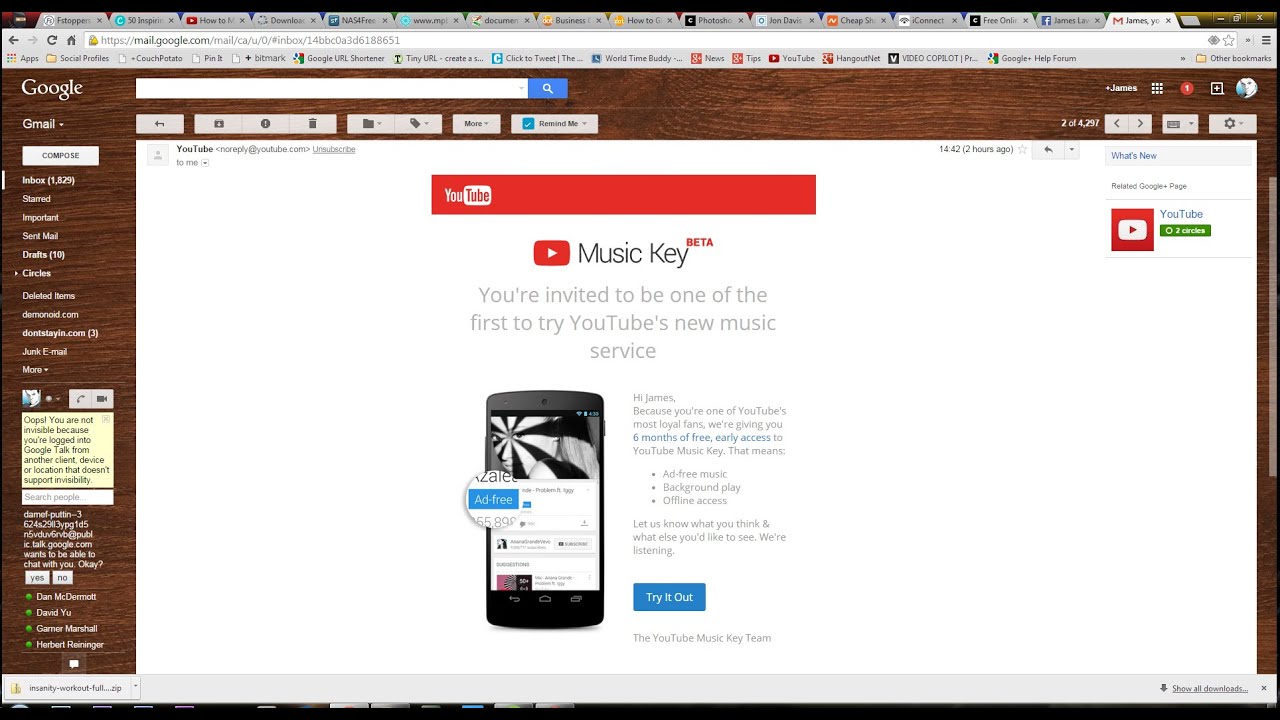Bookmark this page with the star icon
The image size is (1280, 720).
tap(1229, 40)
